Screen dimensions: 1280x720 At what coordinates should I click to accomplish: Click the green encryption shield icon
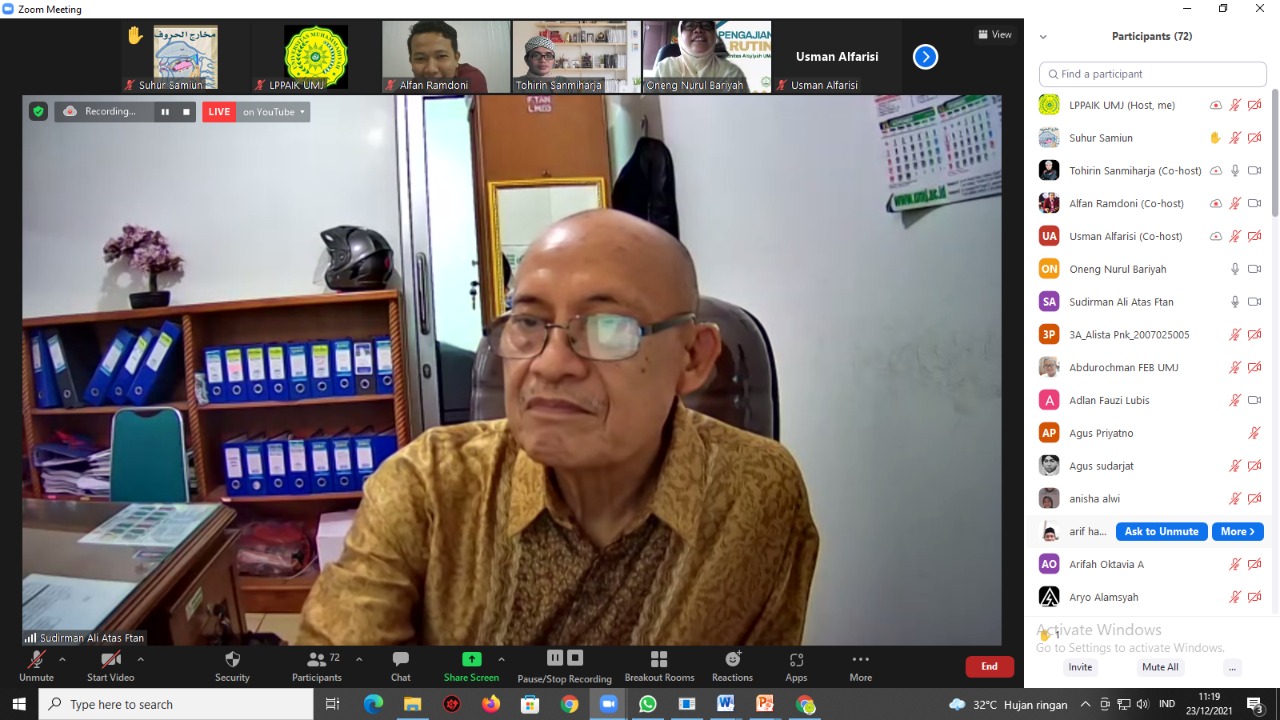click(x=38, y=112)
